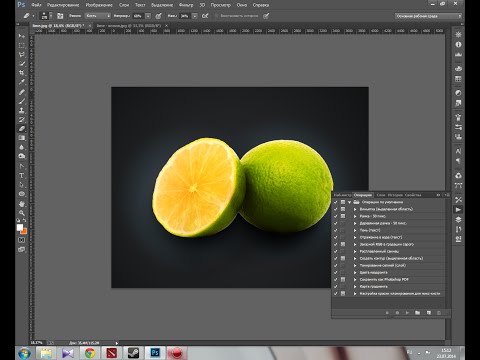Expand the 'Цвета квадранта' action
This screenshot has width=480, height=360.
pos(355,272)
